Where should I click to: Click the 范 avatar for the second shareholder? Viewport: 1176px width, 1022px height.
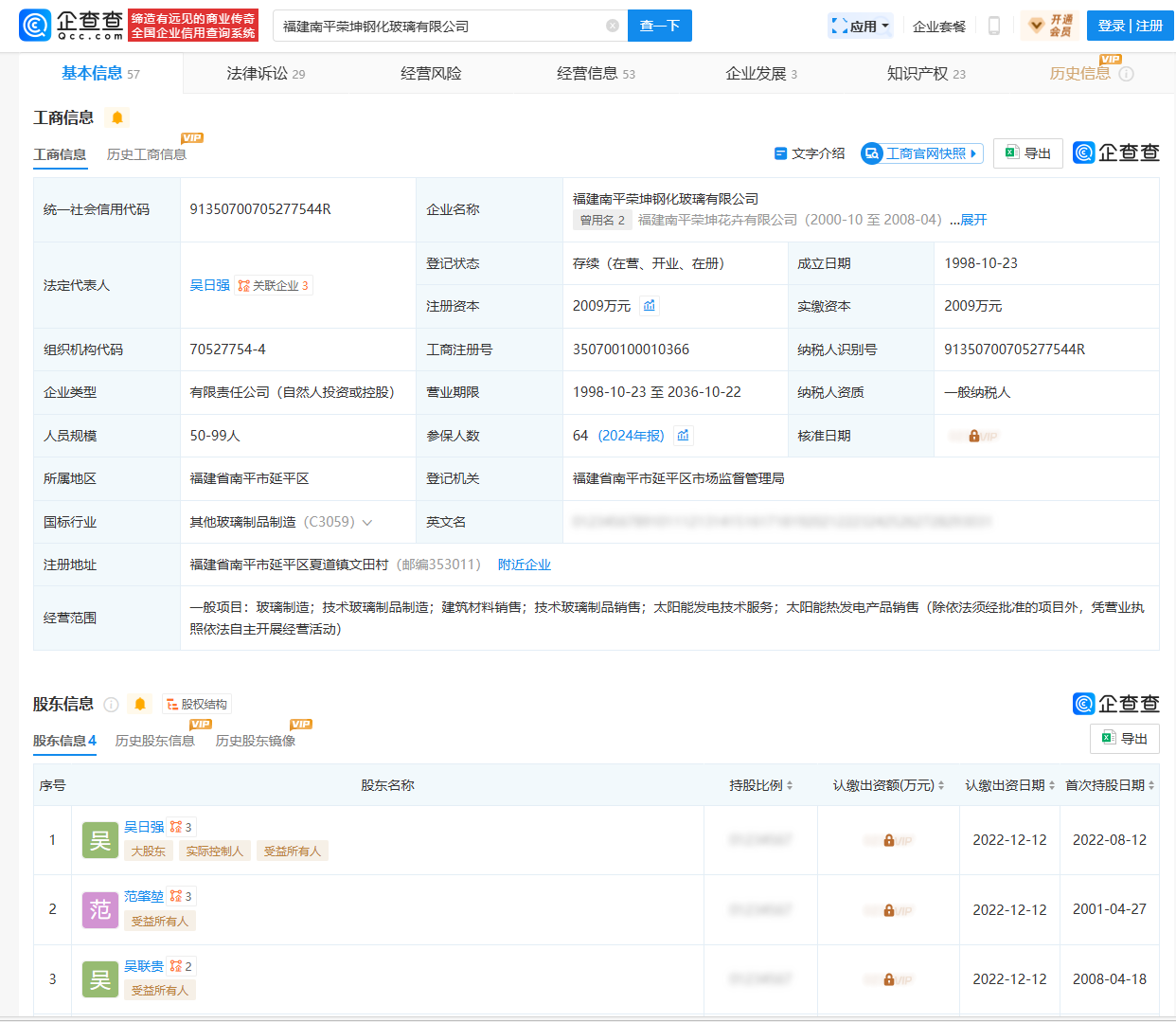tap(100, 910)
